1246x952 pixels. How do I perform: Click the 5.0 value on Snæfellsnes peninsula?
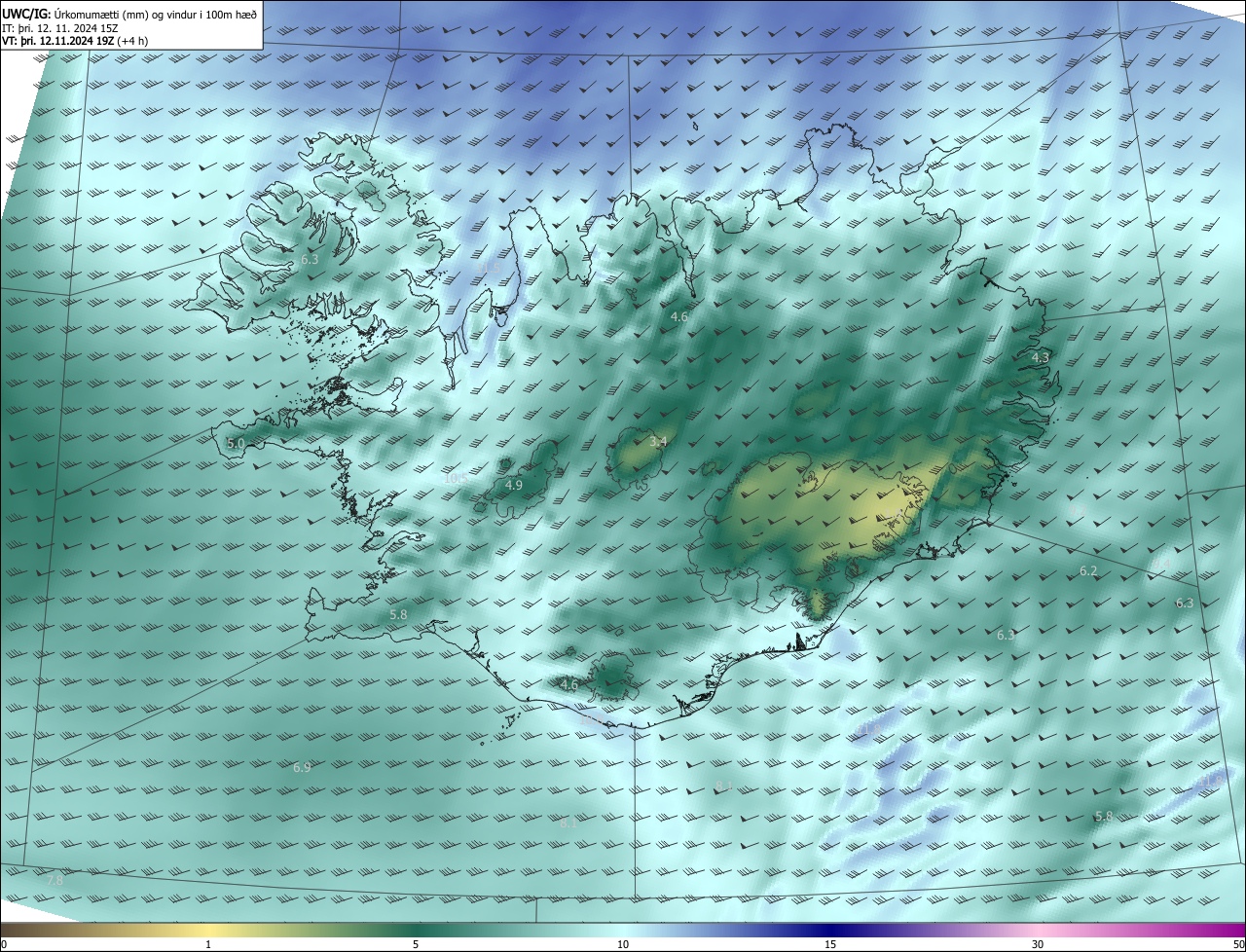(236, 444)
